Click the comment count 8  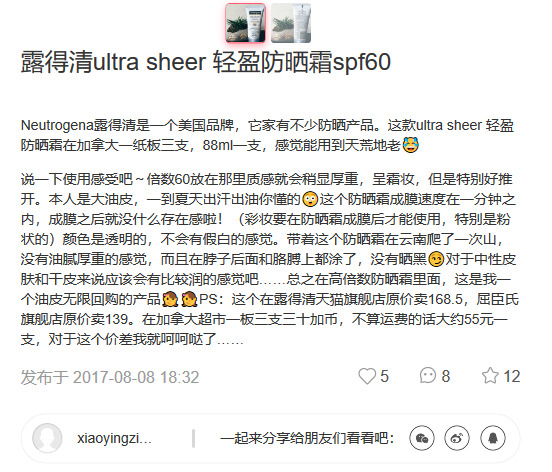pyautogui.click(x=446, y=376)
